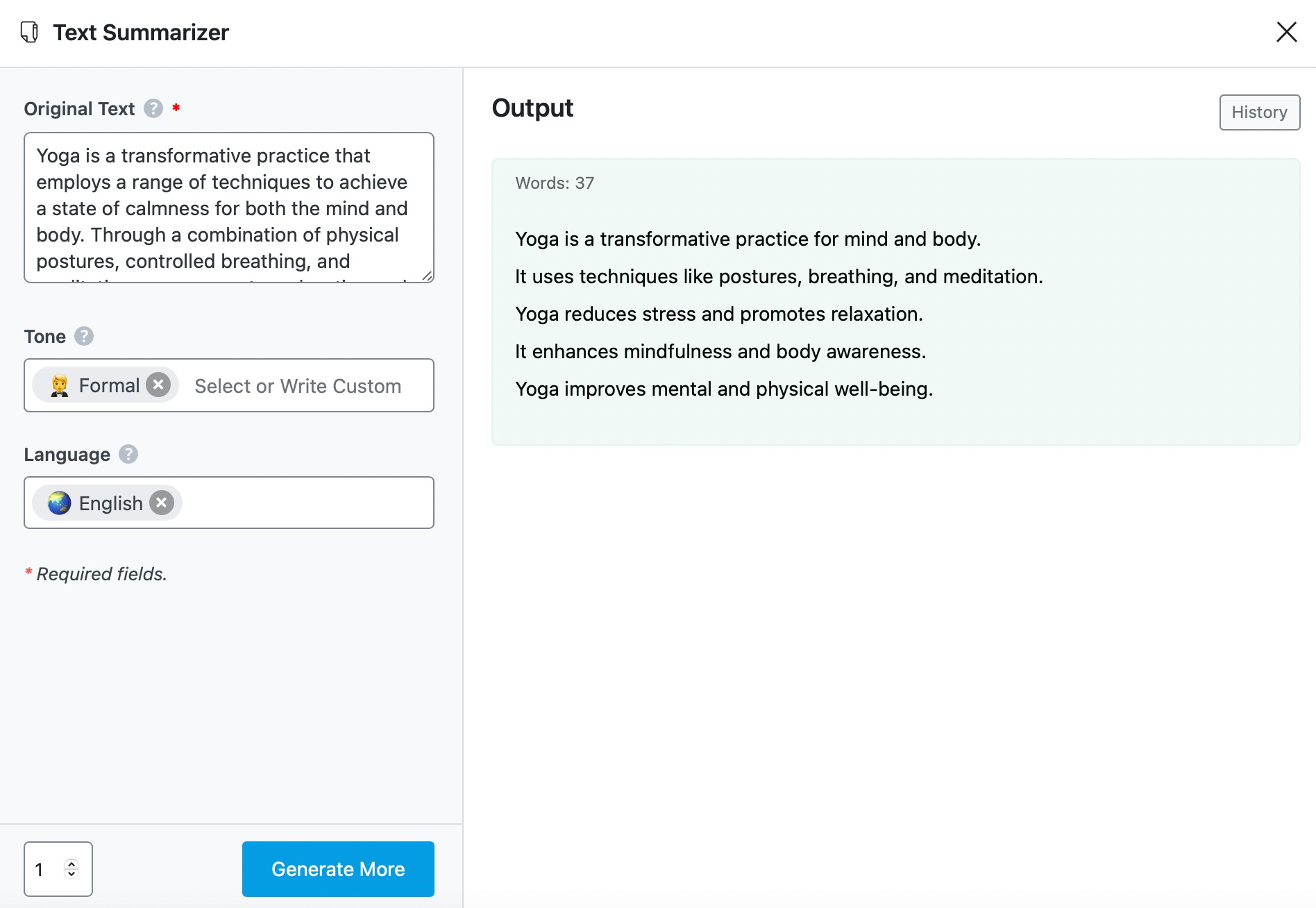1316x908 pixels.
Task: Click the Original Text label
Action: [x=79, y=109]
